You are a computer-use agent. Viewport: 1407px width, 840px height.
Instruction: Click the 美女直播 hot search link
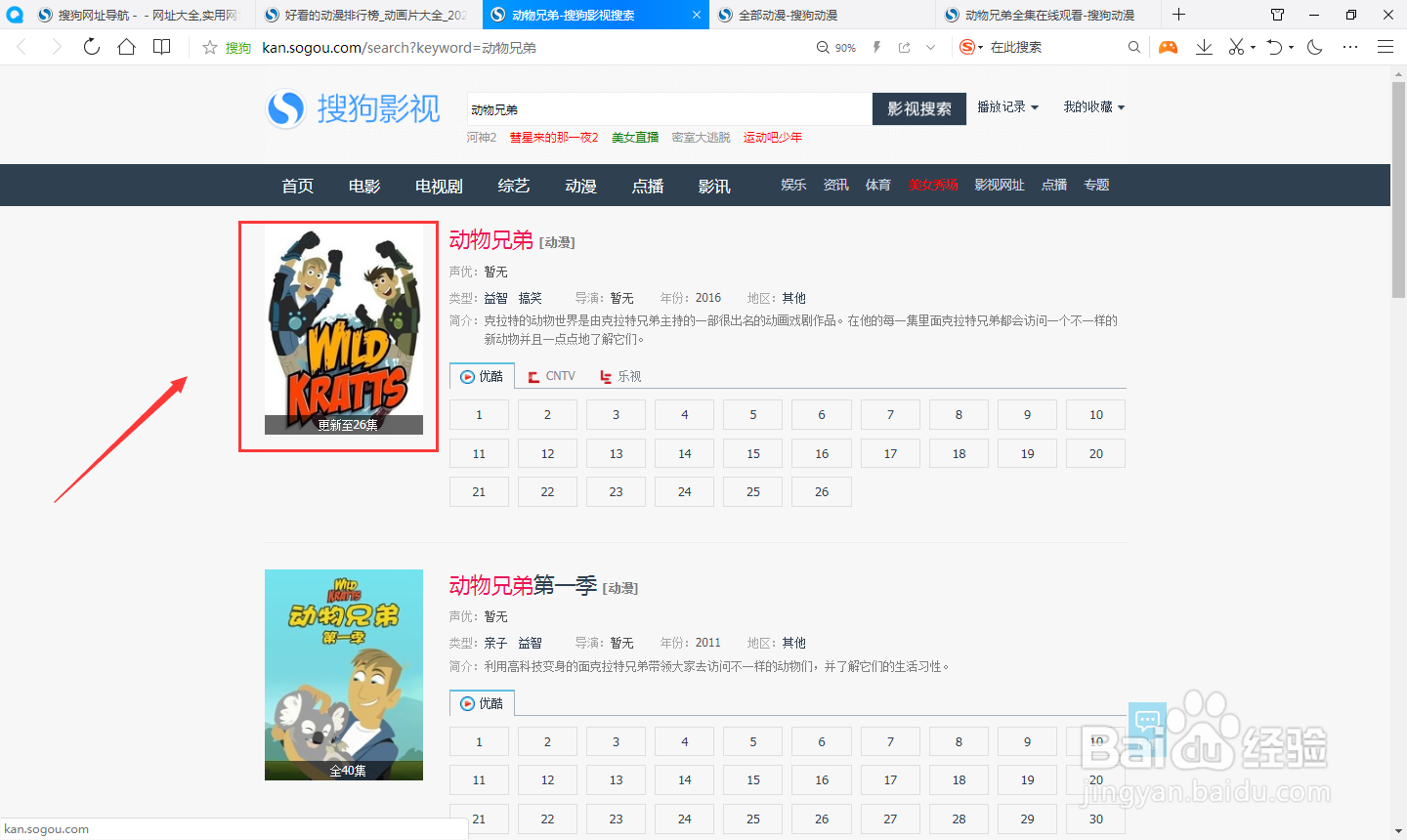pos(635,138)
